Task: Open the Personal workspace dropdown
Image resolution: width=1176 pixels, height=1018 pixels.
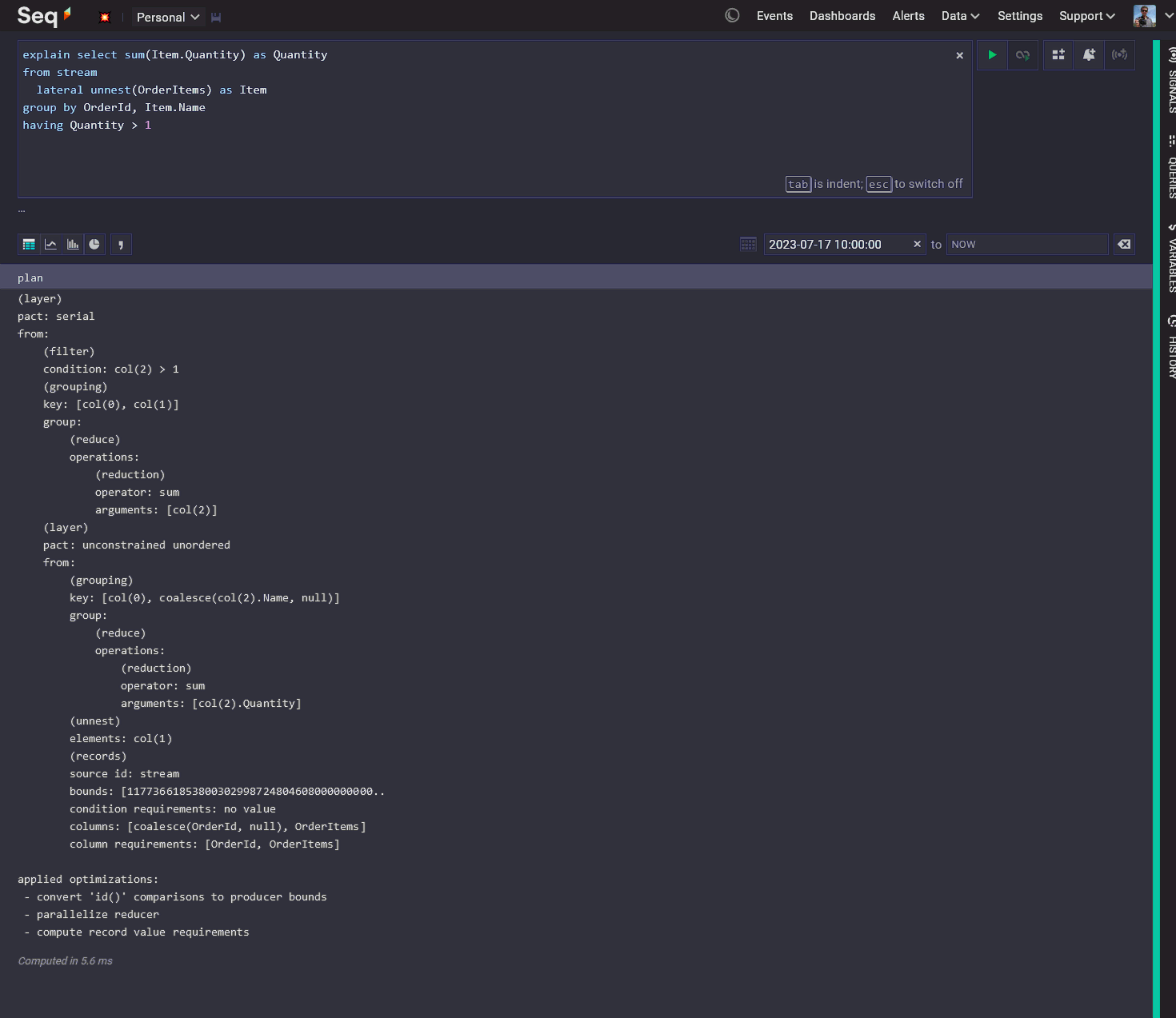Action: tap(168, 17)
